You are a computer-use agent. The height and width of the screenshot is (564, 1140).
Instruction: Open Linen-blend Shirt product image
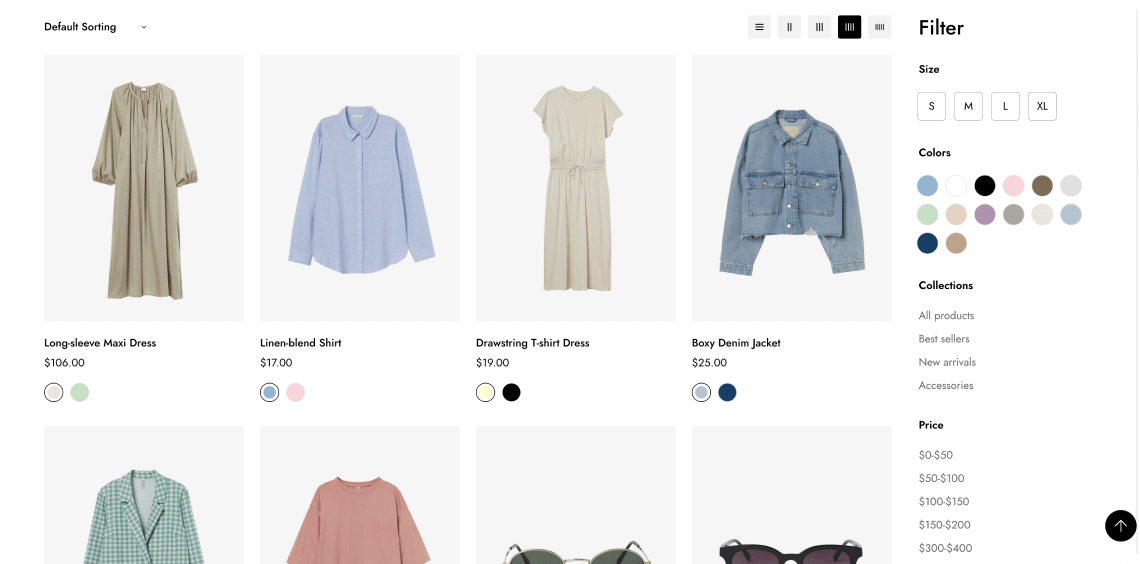click(360, 188)
